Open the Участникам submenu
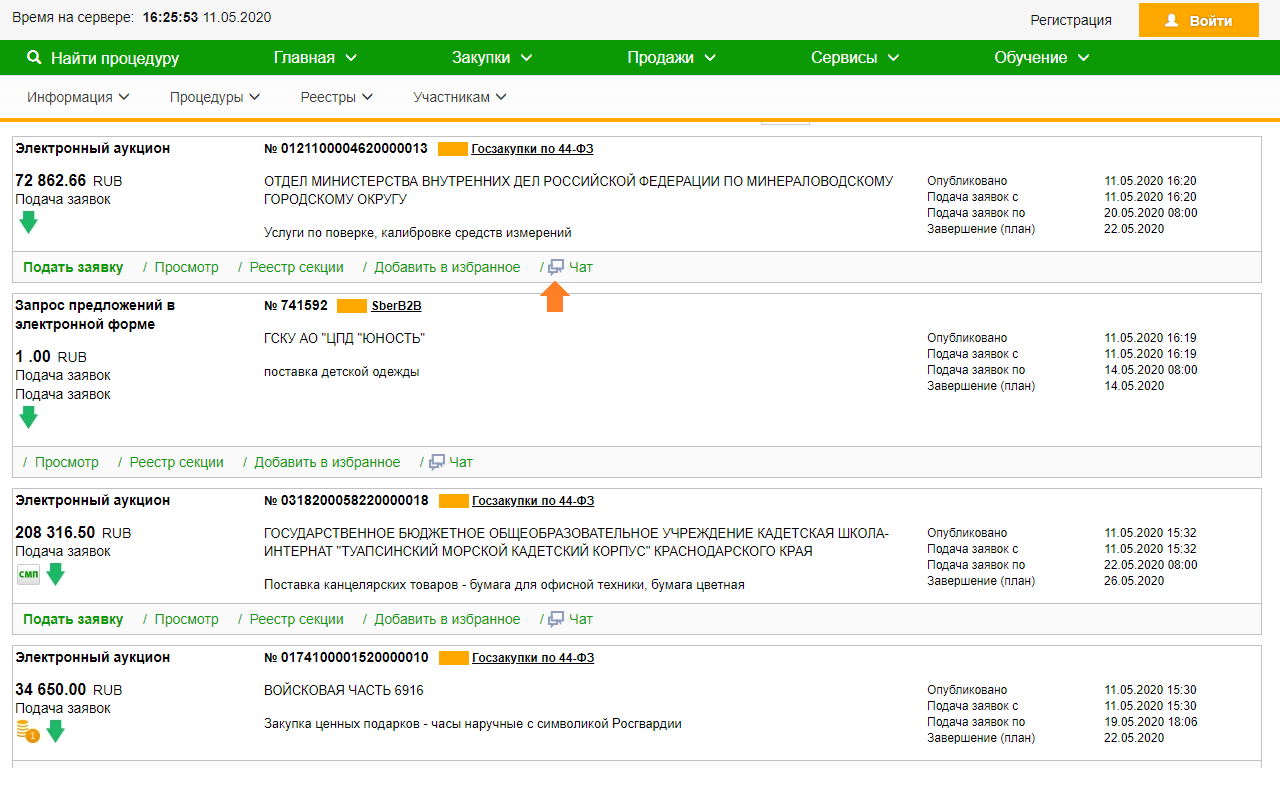Screen dimensions: 1280x800 pos(460,98)
